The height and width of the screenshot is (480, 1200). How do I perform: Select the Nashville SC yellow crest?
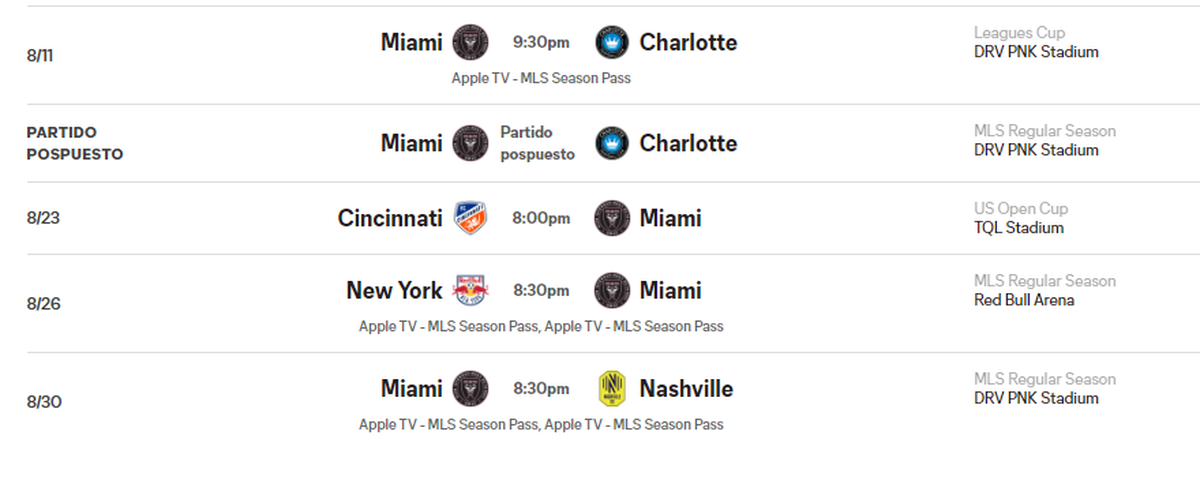click(612, 388)
